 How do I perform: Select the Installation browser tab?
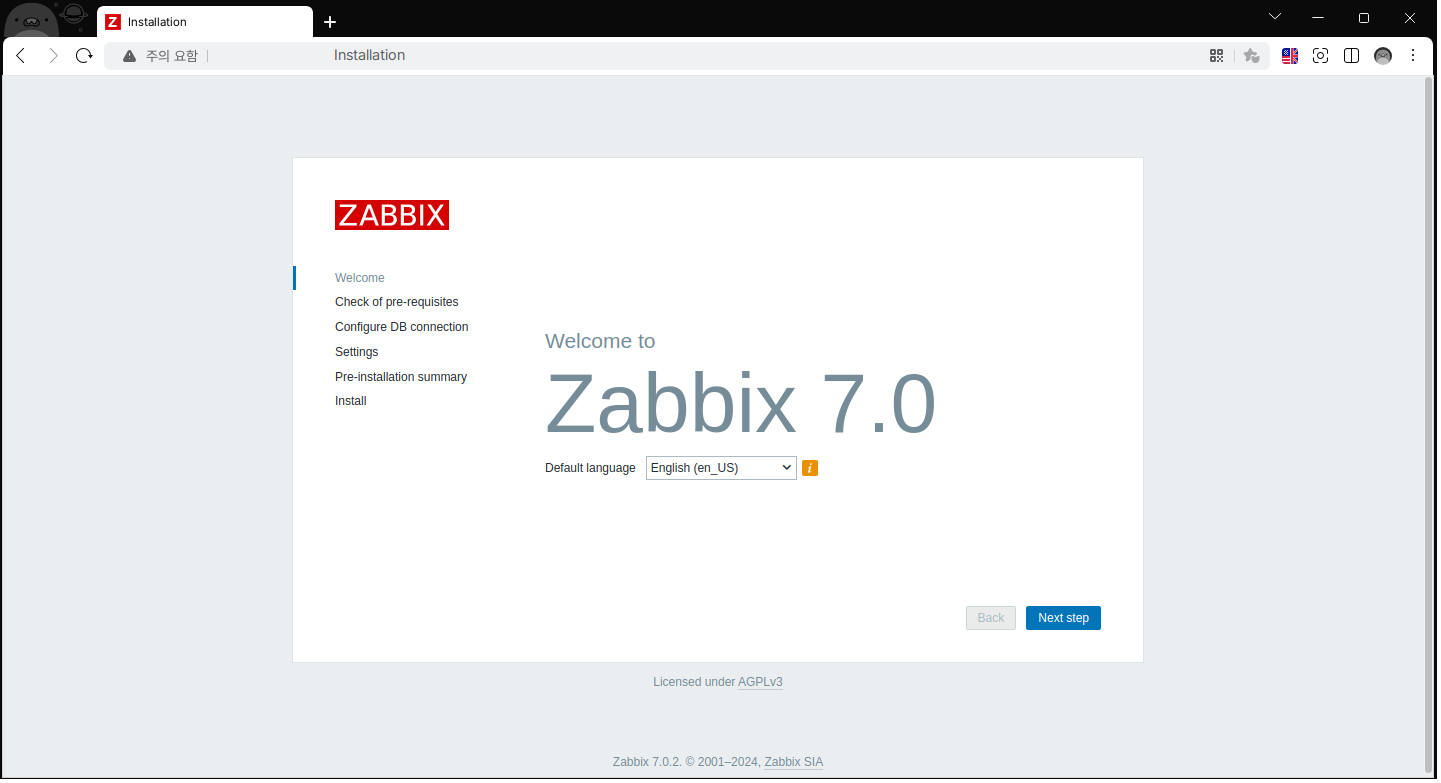click(x=205, y=22)
